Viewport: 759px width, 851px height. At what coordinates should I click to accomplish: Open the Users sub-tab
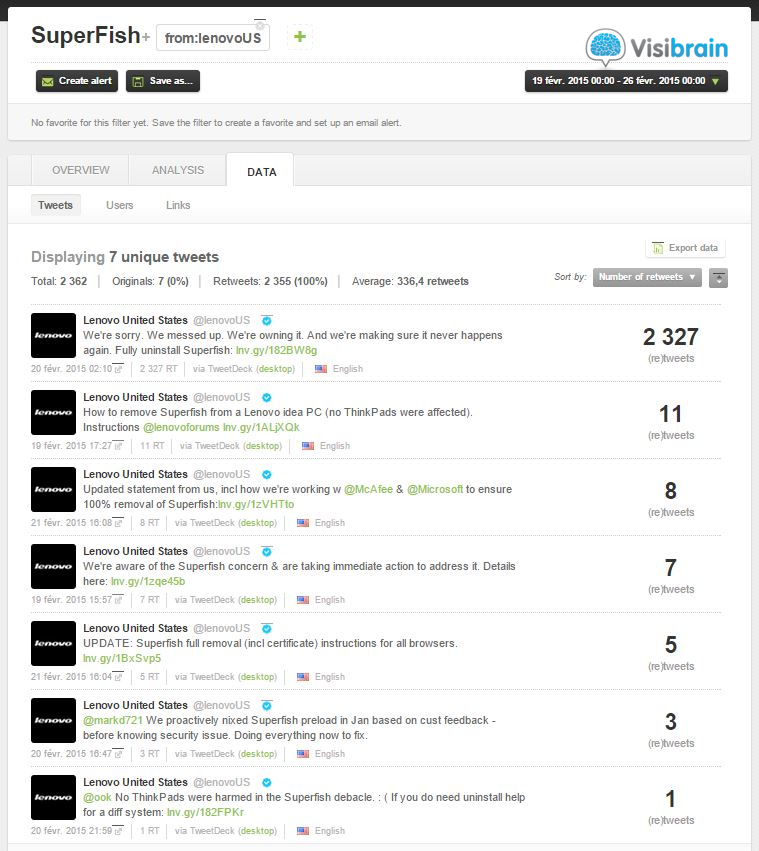(119, 205)
